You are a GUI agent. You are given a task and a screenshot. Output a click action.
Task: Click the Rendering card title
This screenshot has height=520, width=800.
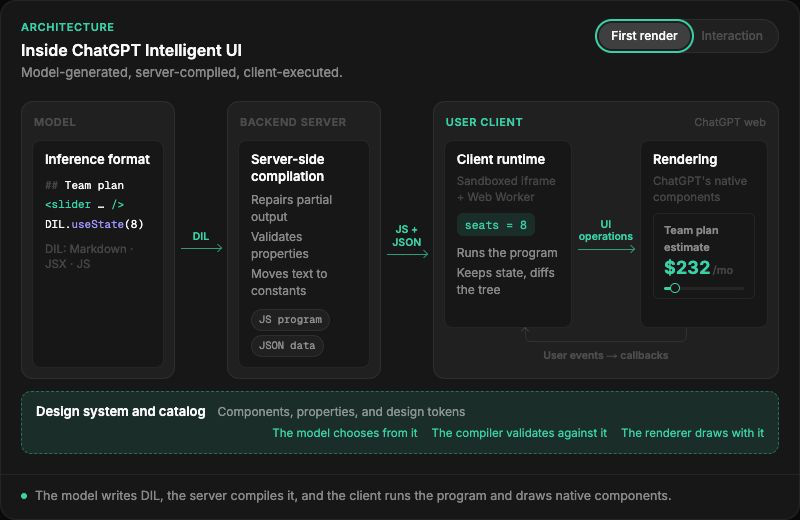click(x=685, y=159)
